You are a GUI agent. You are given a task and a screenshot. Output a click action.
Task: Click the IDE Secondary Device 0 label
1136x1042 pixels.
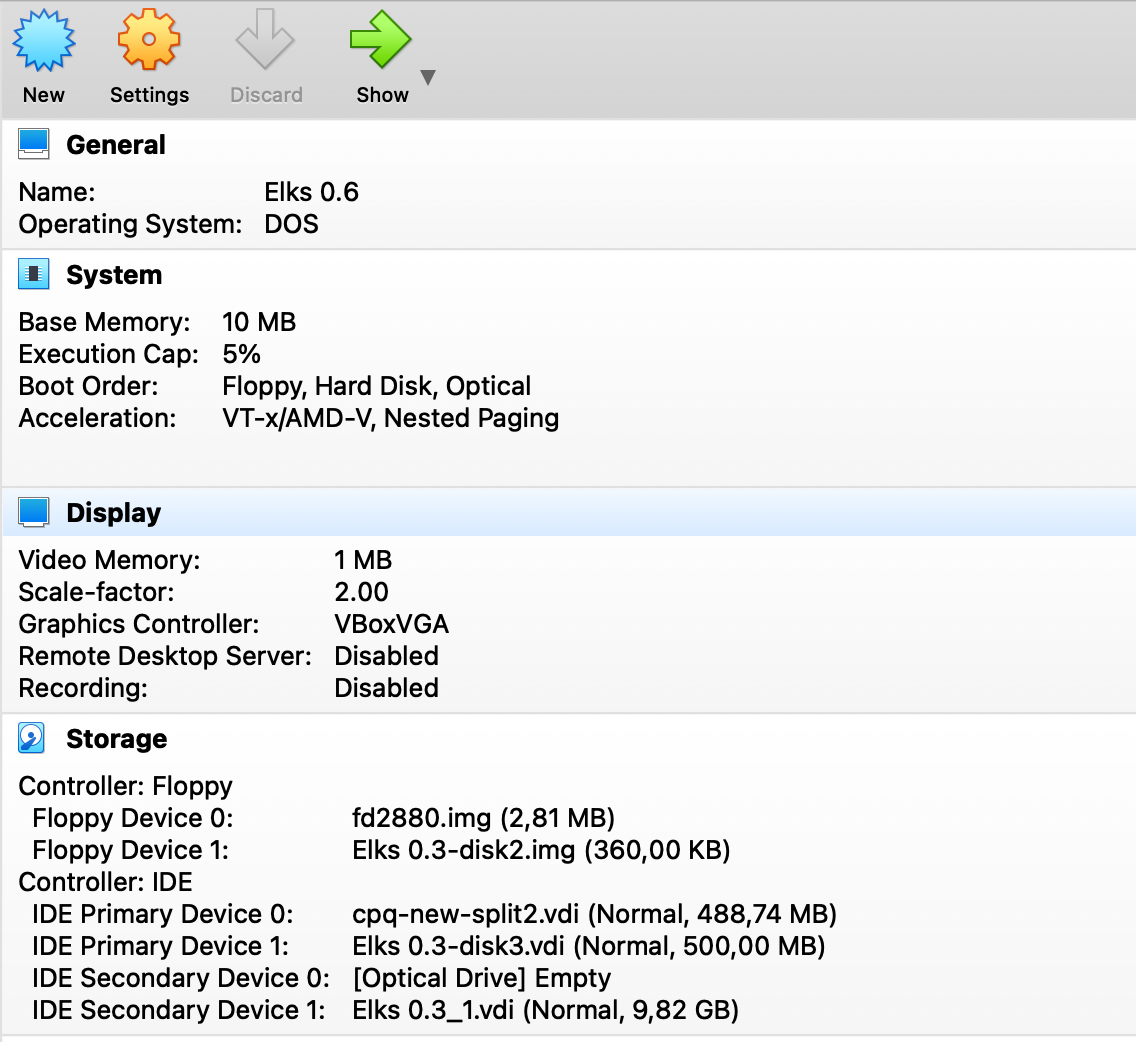[180, 978]
